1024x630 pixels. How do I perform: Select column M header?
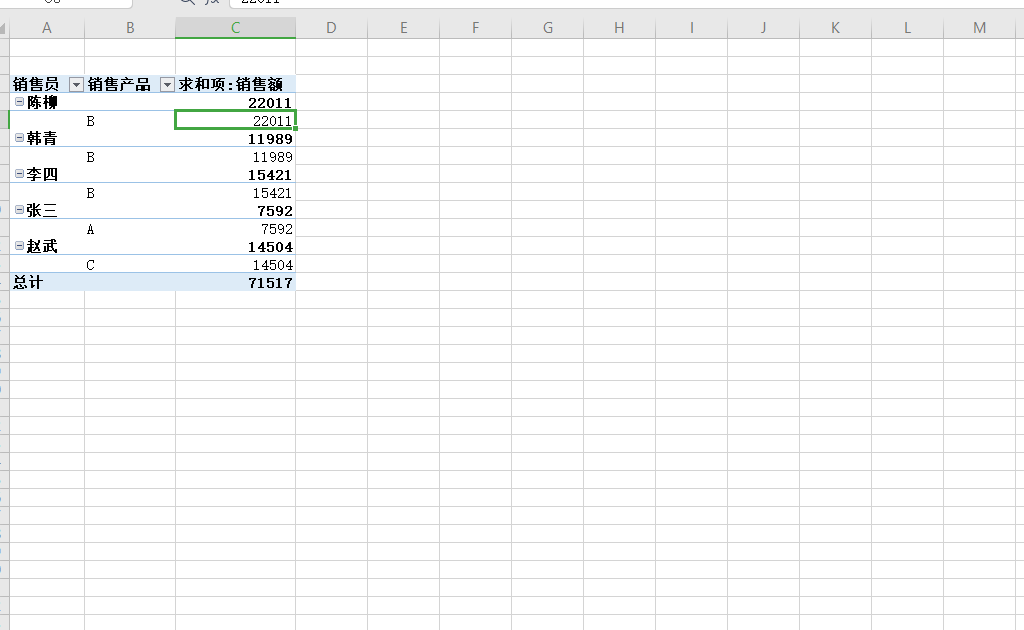pos(979,28)
